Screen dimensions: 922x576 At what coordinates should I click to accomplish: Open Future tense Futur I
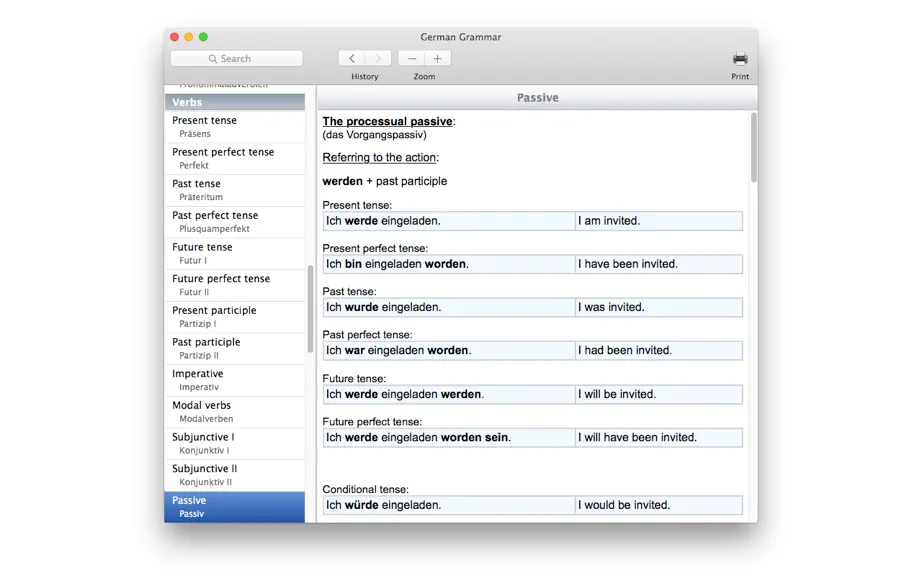(235, 253)
